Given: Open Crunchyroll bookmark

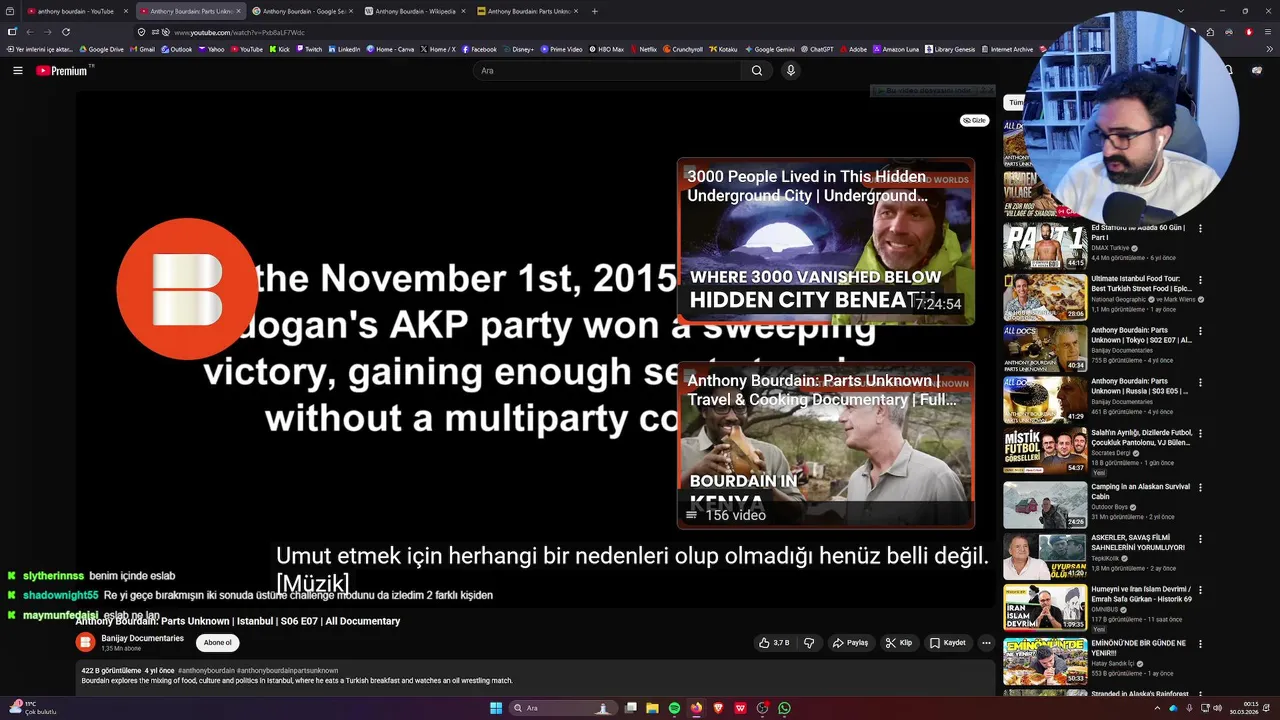Looking at the screenshot, I should (x=682, y=49).
